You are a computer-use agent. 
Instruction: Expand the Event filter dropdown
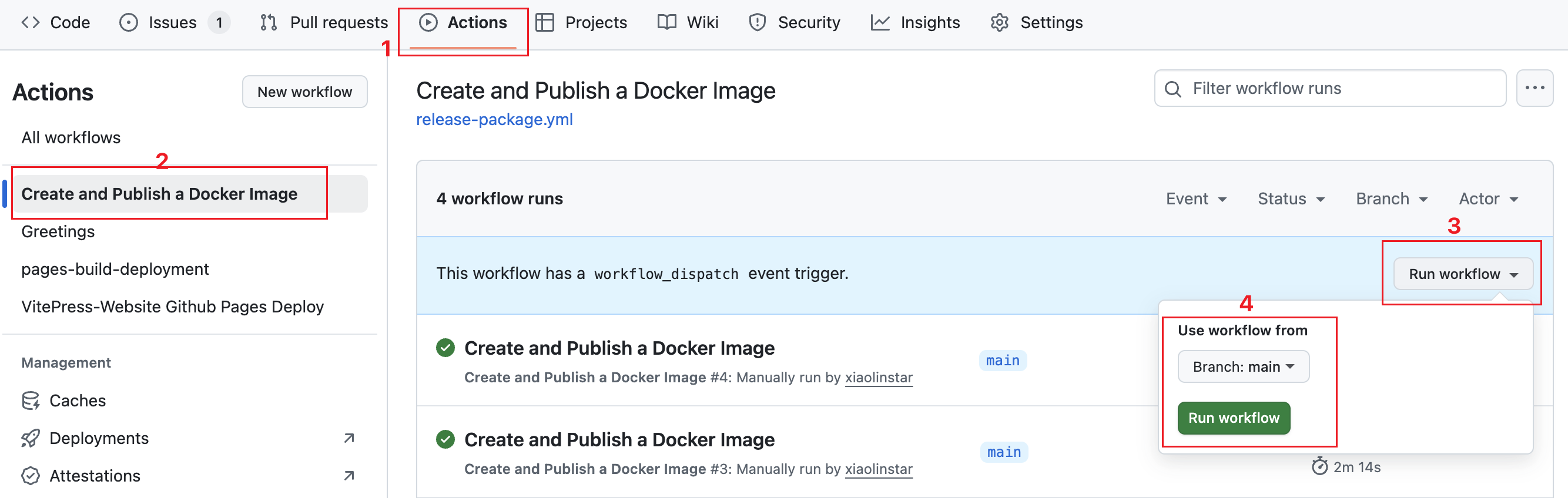[x=1196, y=199]
